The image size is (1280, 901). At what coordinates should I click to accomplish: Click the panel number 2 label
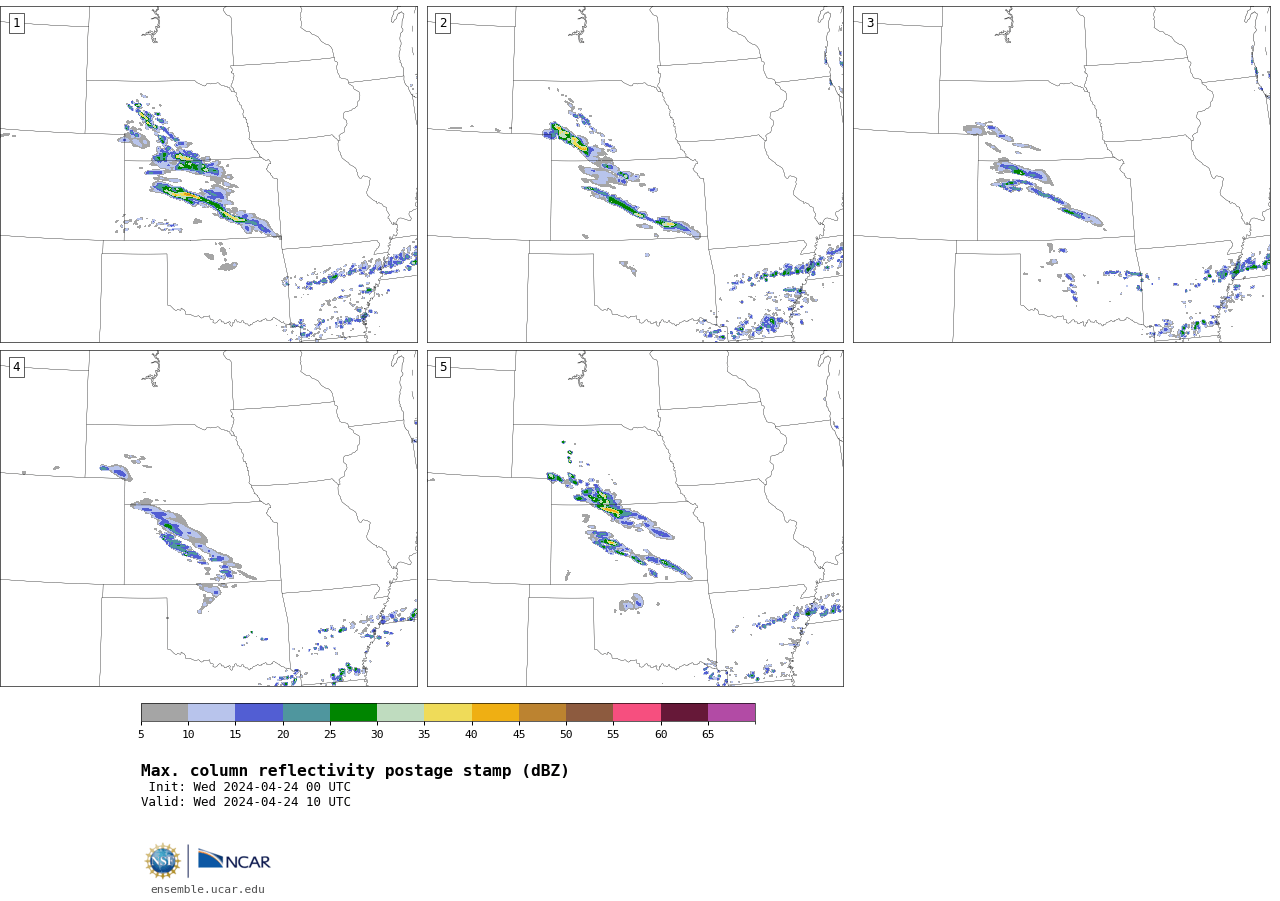[x=443, y=23]
